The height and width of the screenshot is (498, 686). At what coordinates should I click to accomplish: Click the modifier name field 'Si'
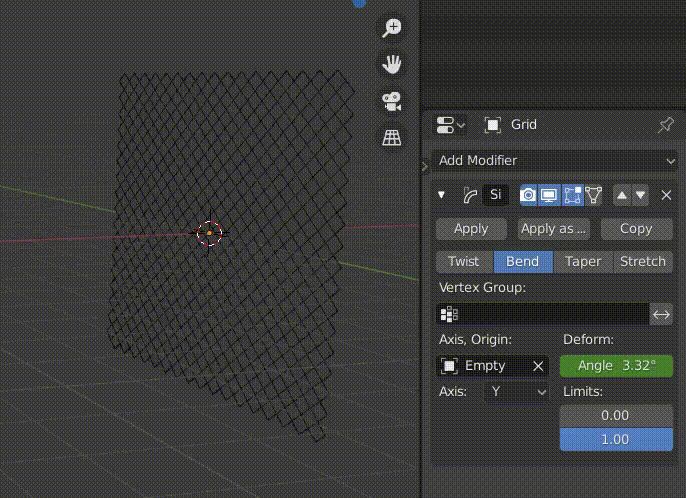tap(495, 195)
